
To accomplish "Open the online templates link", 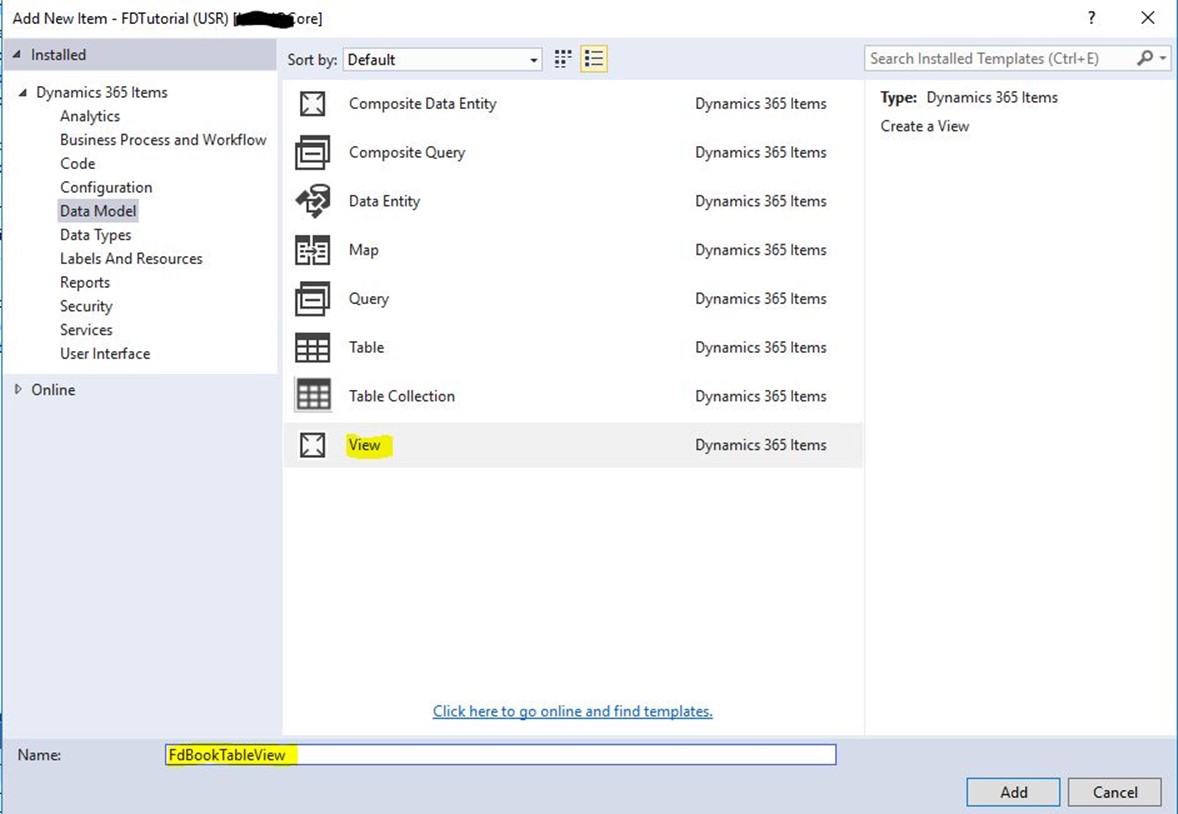I will click(572, 711).
